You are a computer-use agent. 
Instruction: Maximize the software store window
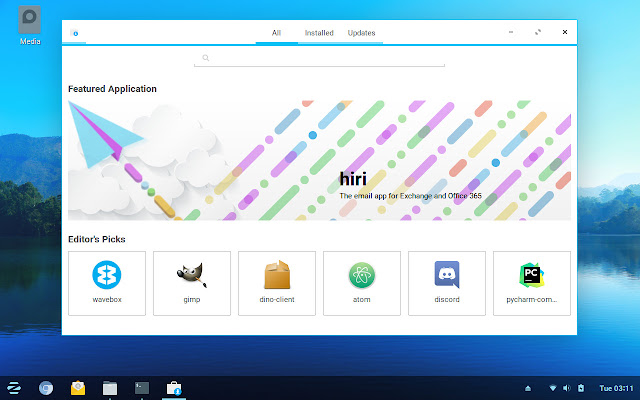coord(538,32)
